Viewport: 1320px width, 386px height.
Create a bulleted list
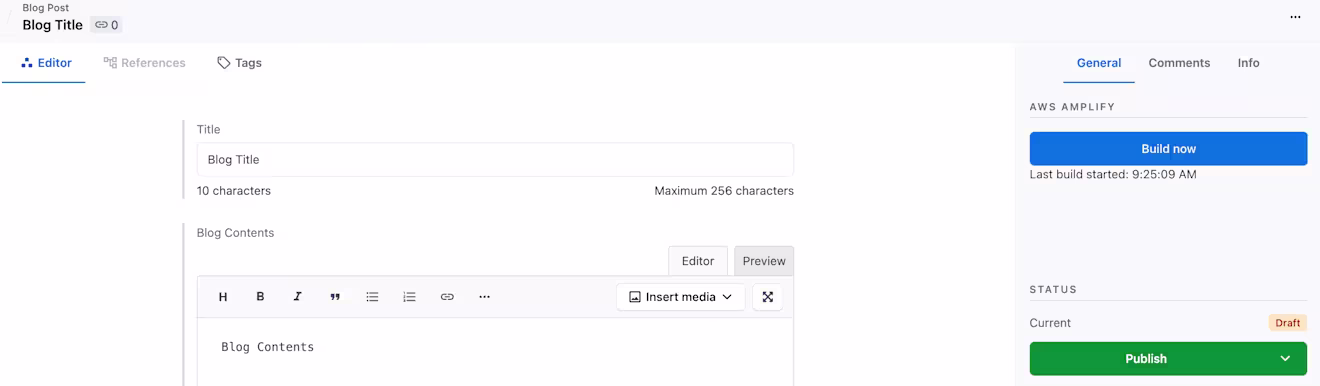pos(372,297)
